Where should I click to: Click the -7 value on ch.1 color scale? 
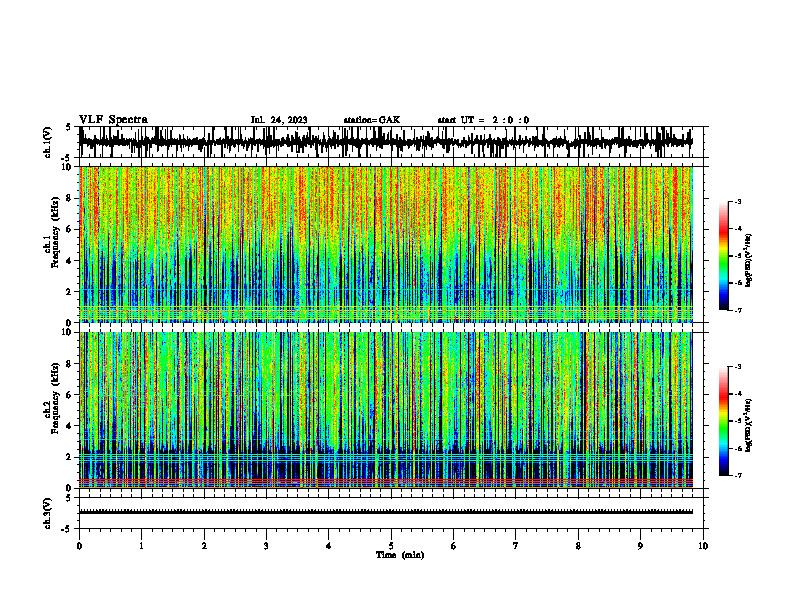pyautogui.click(x=737, y=310)
